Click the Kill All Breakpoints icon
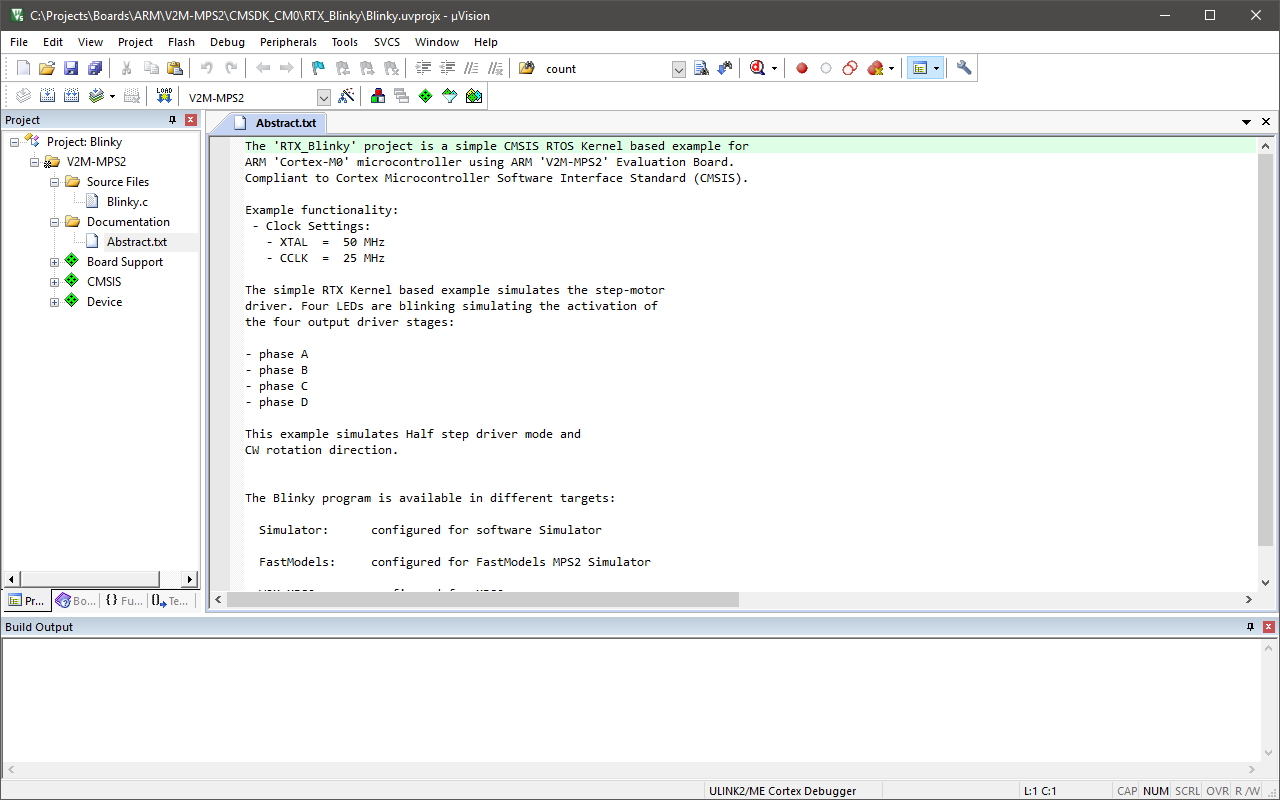1280x800 pixels. coord(875,68)
